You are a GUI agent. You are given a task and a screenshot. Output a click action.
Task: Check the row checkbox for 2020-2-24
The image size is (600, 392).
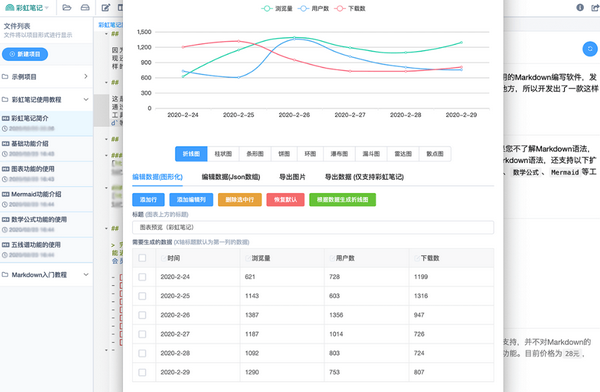(x=142, y=277)
